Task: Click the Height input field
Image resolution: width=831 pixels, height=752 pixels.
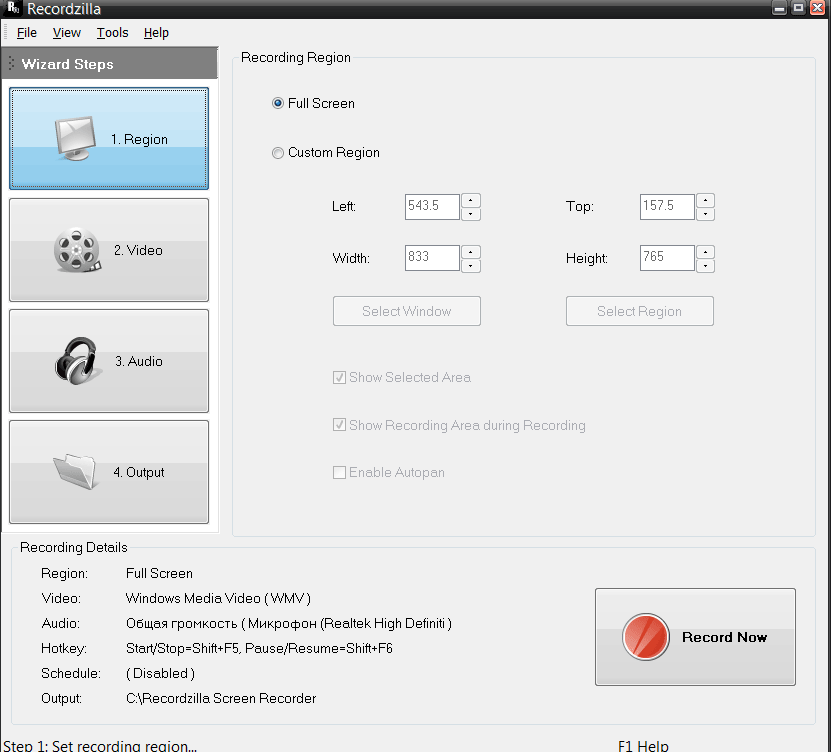Action: tap(667, 258)
